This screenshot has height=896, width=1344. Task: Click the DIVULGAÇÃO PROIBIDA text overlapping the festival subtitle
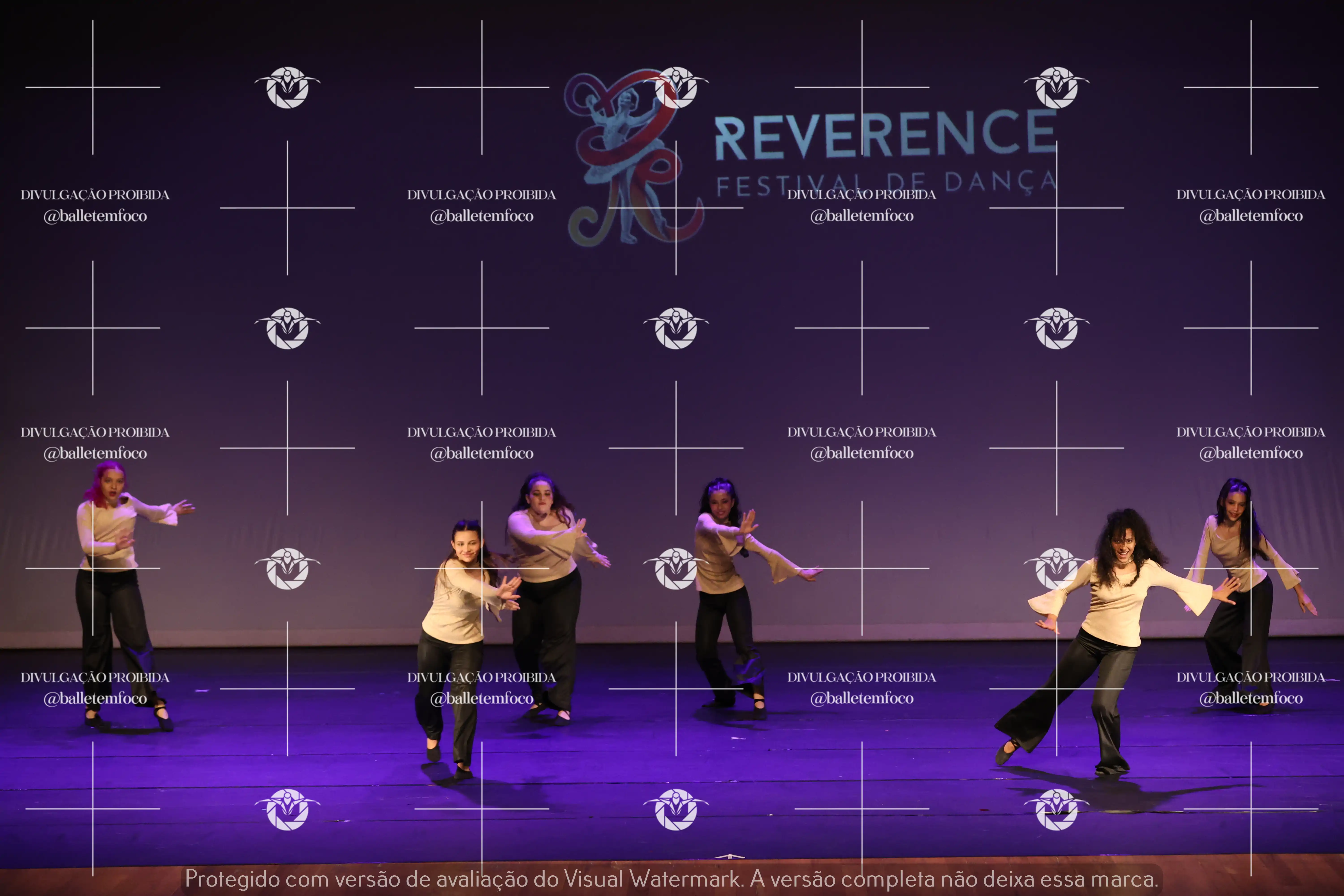point(862,195)
